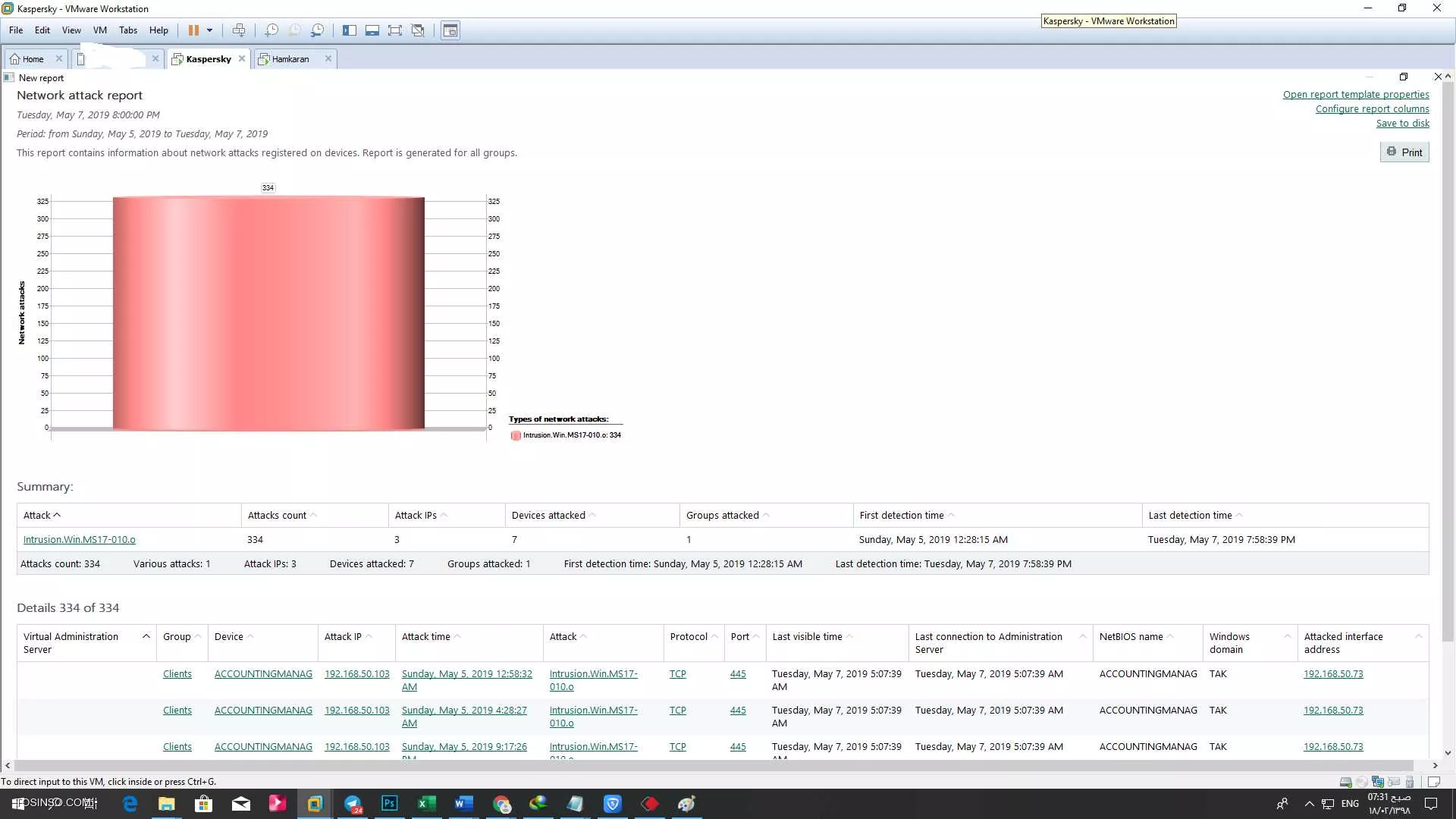Show or hide the library sidebar
The width and height of the screenshot is (1456, 819).
click(x=350, y=30)
